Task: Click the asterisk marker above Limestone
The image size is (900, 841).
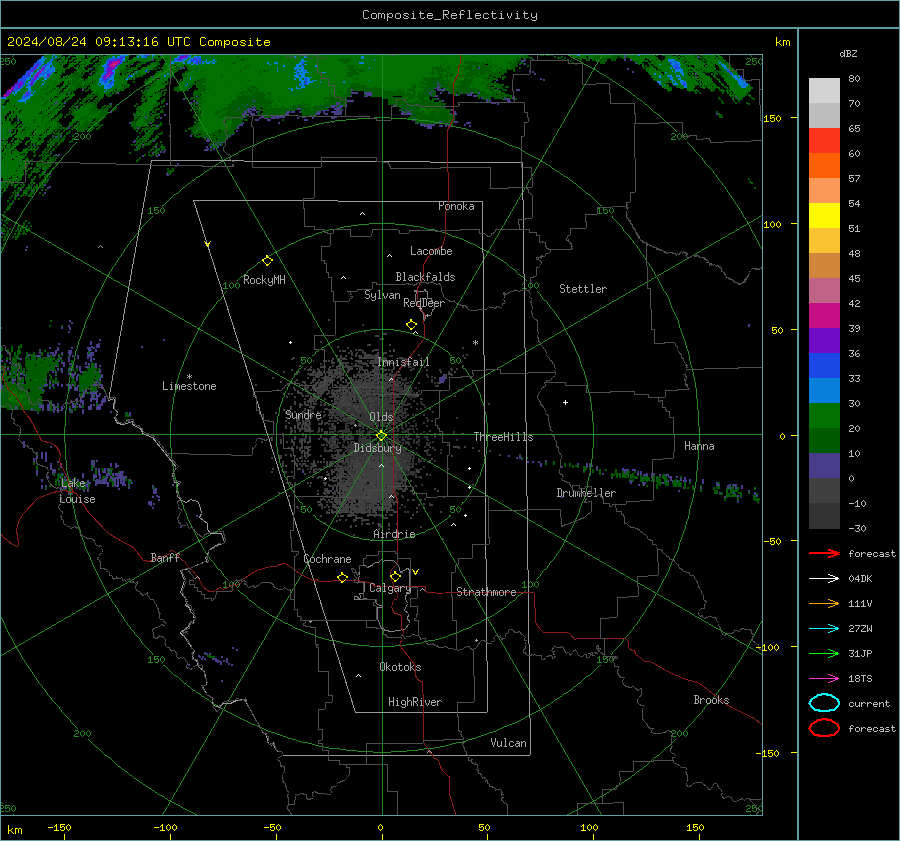Action: [x=189, y=377]
